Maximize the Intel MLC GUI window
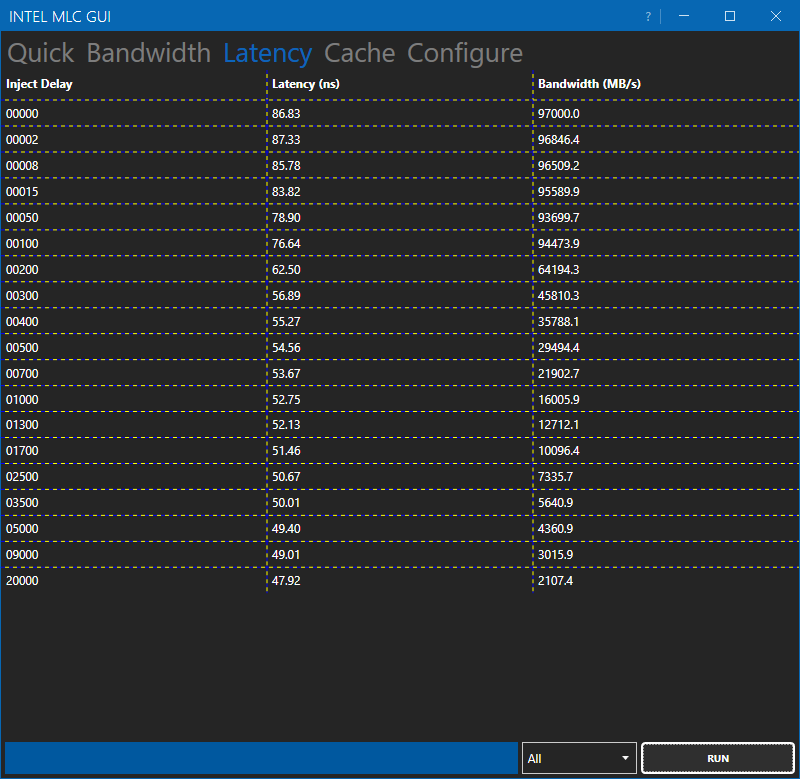 coord(730,16)
